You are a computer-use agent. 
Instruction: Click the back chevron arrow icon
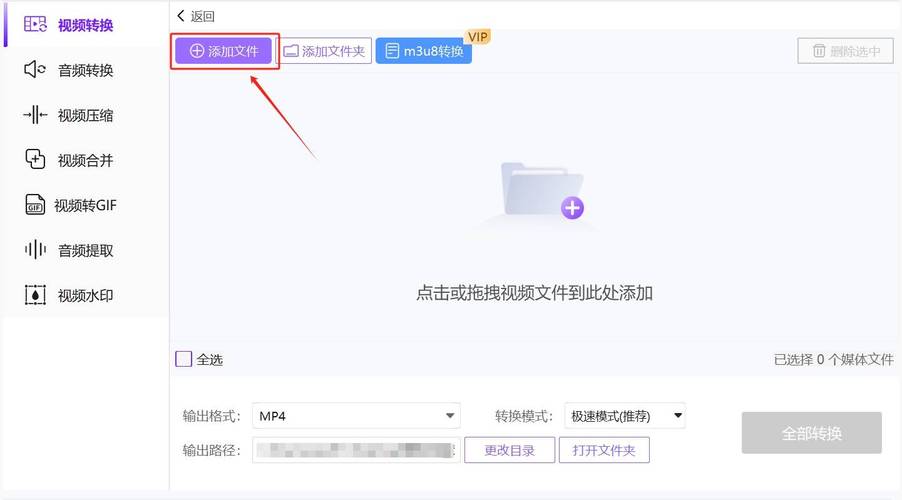(181, 16)
